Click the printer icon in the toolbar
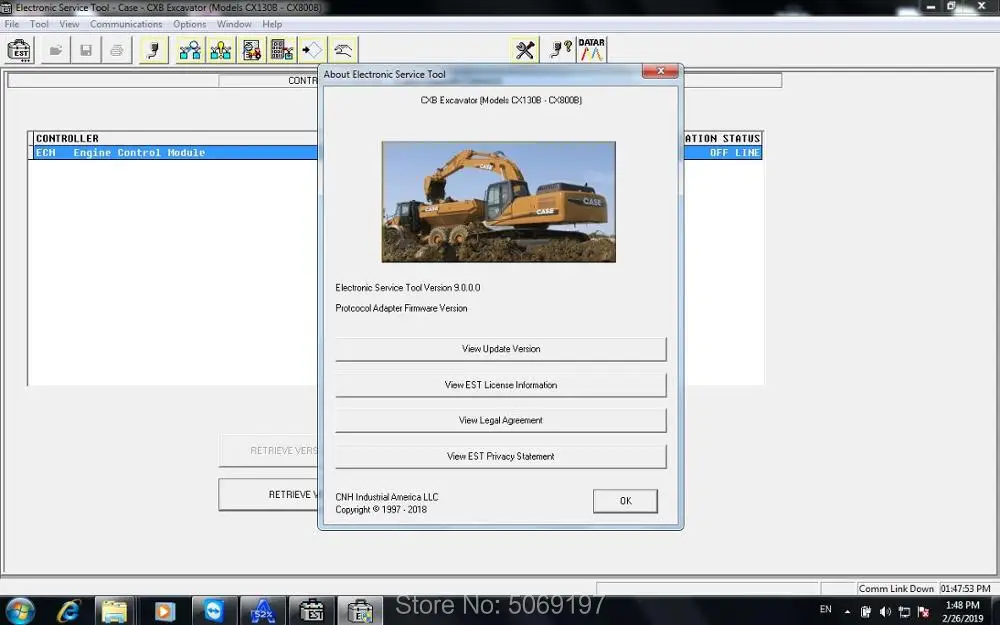Image resolution: width=1000 pixels, height=625 pixels. pos(117,50)
